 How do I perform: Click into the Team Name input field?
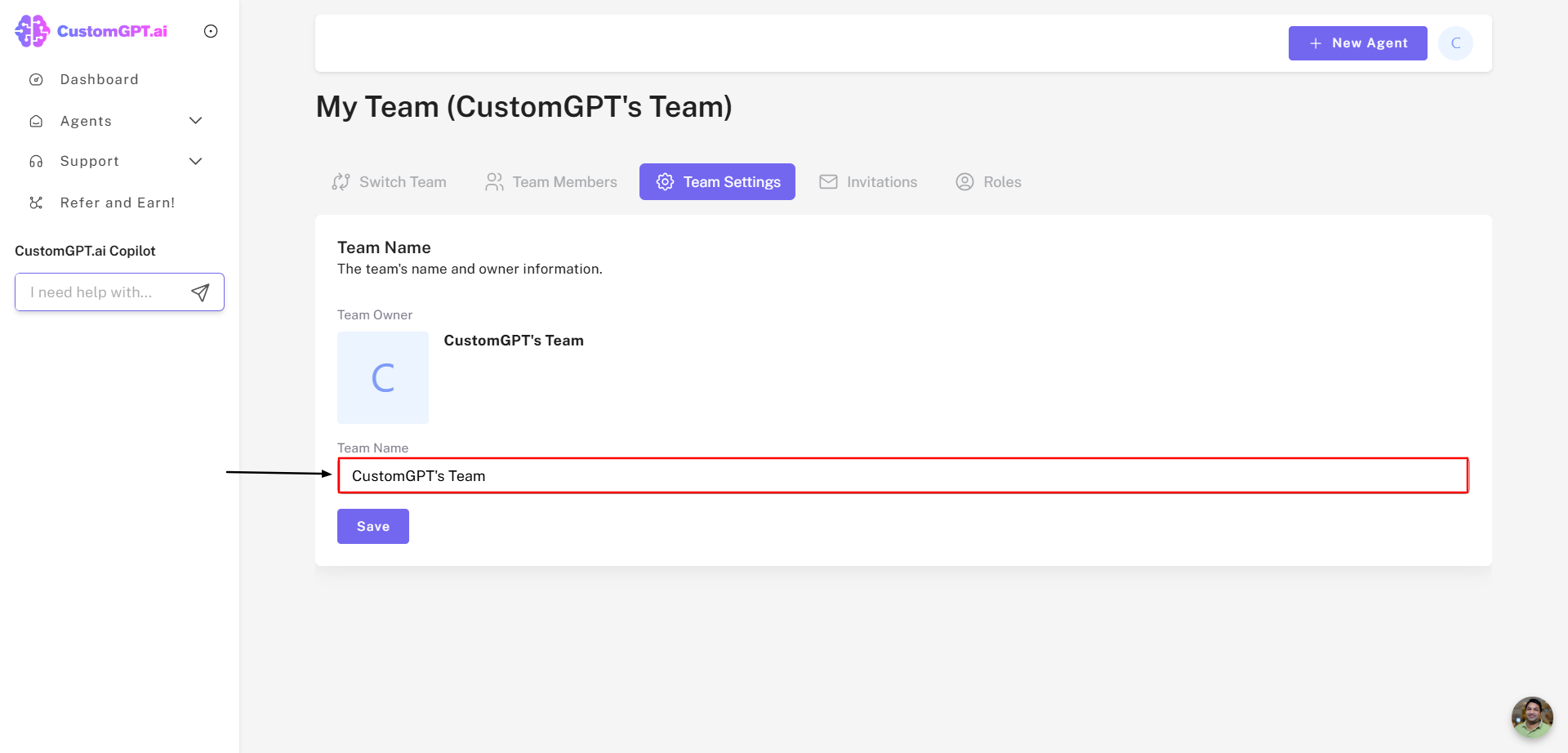pos(903,475)
